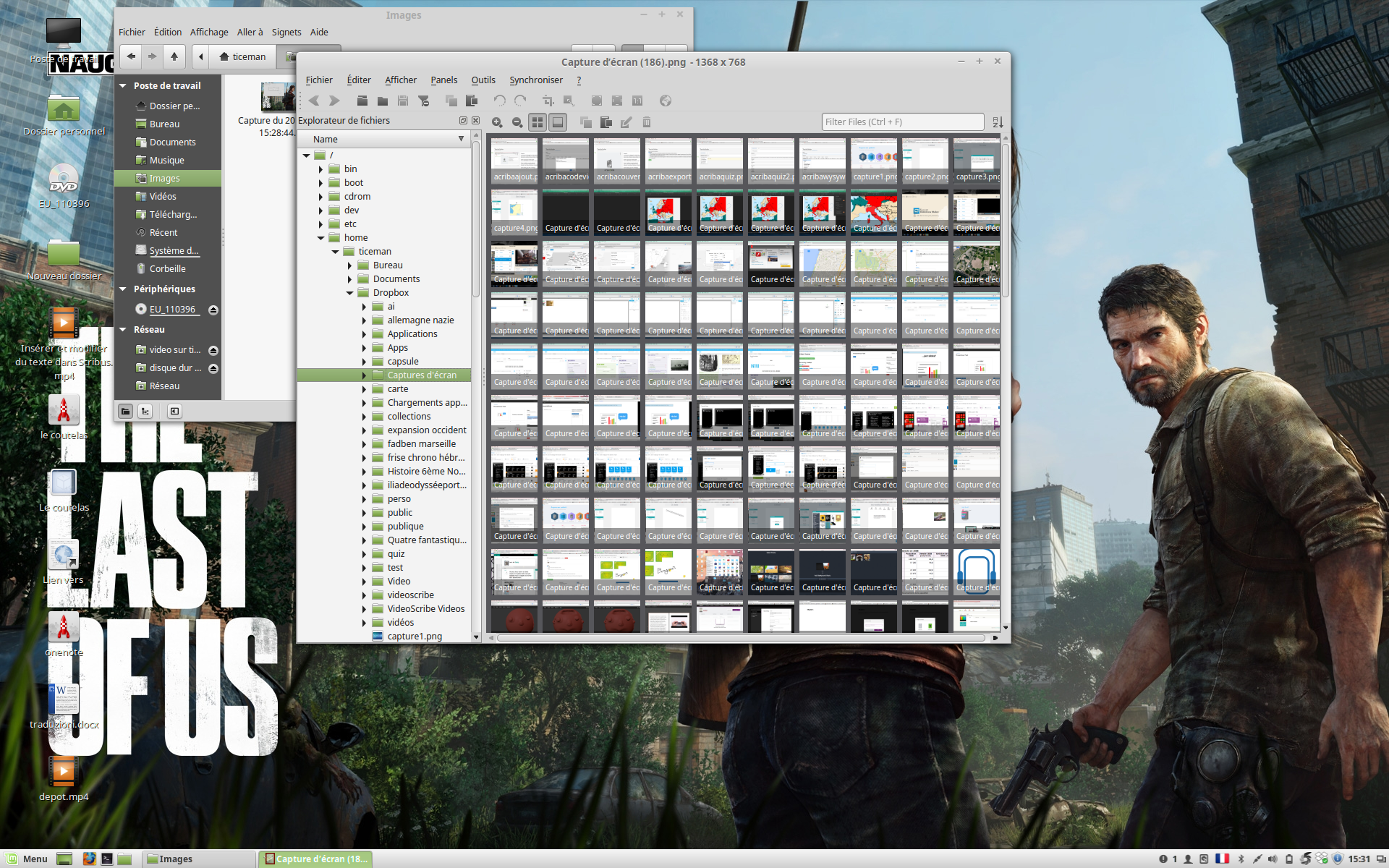The image size is (1389, 868).
Task: Eject the EU_110396 disc in Nemo
Action: point(213,310)
